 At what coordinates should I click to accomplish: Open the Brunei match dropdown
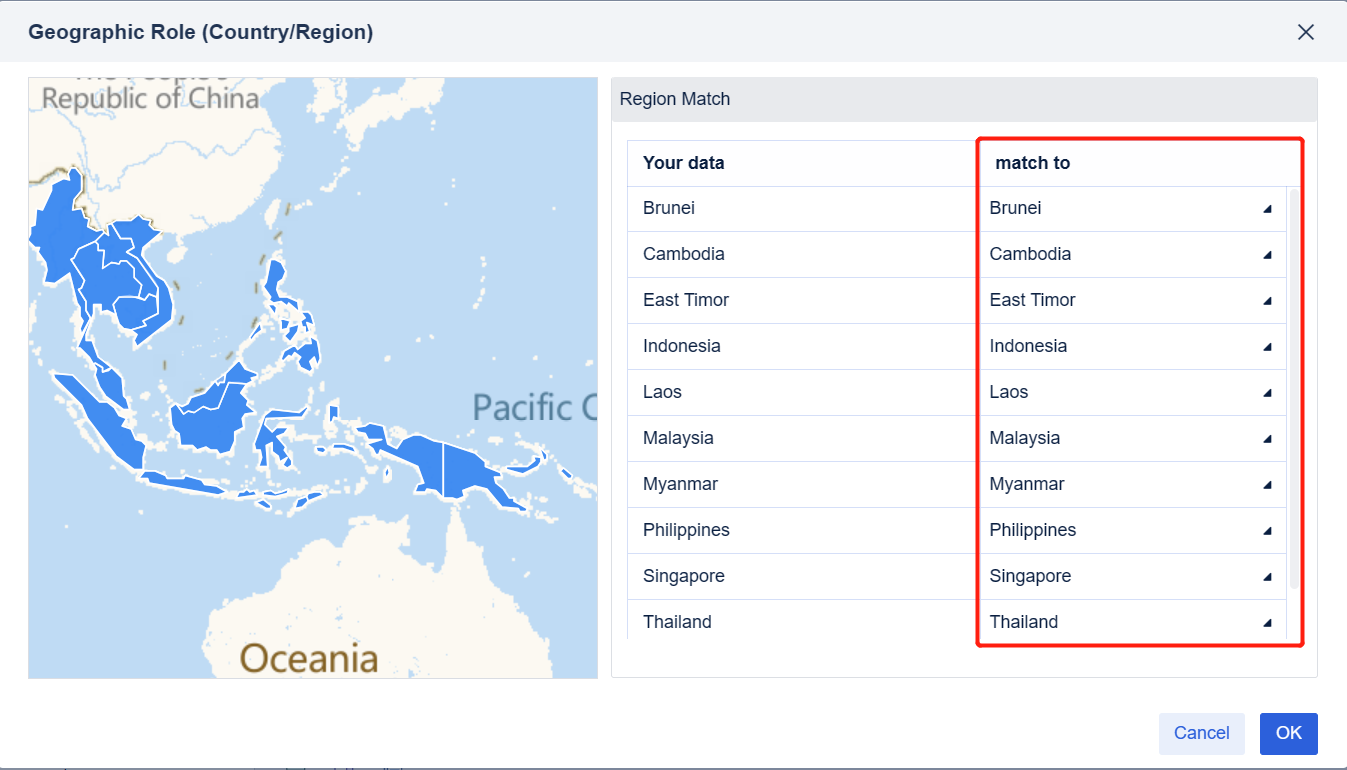(1267, 209)
